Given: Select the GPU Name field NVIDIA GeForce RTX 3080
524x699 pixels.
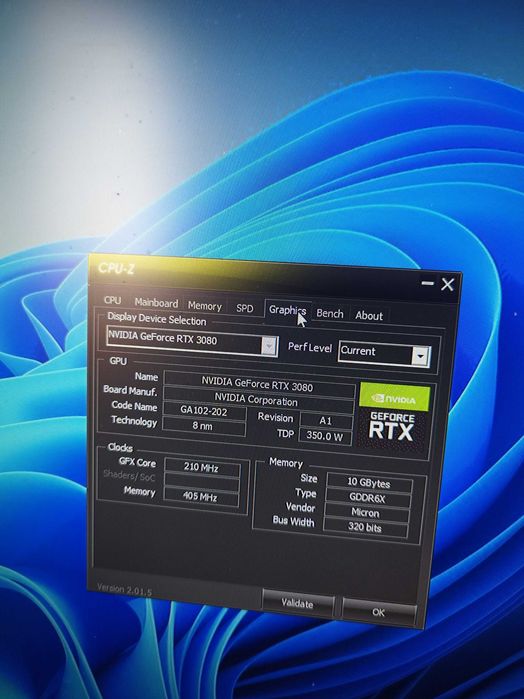Looking at the screenshot, I should tap(259, 383).
